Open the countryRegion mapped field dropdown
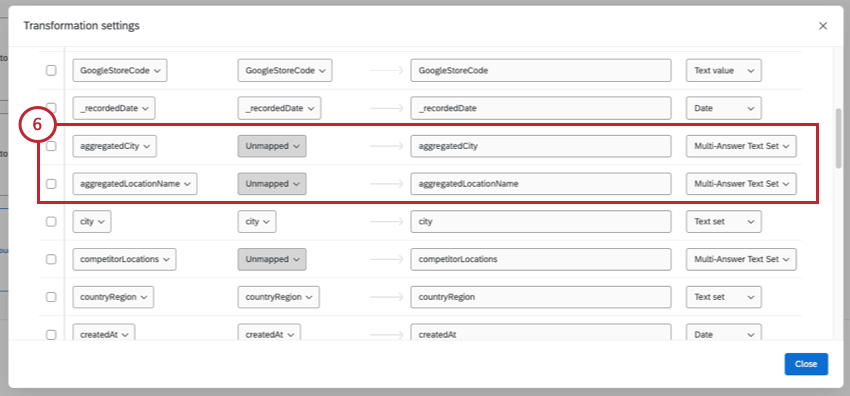 tap(278, 297)
